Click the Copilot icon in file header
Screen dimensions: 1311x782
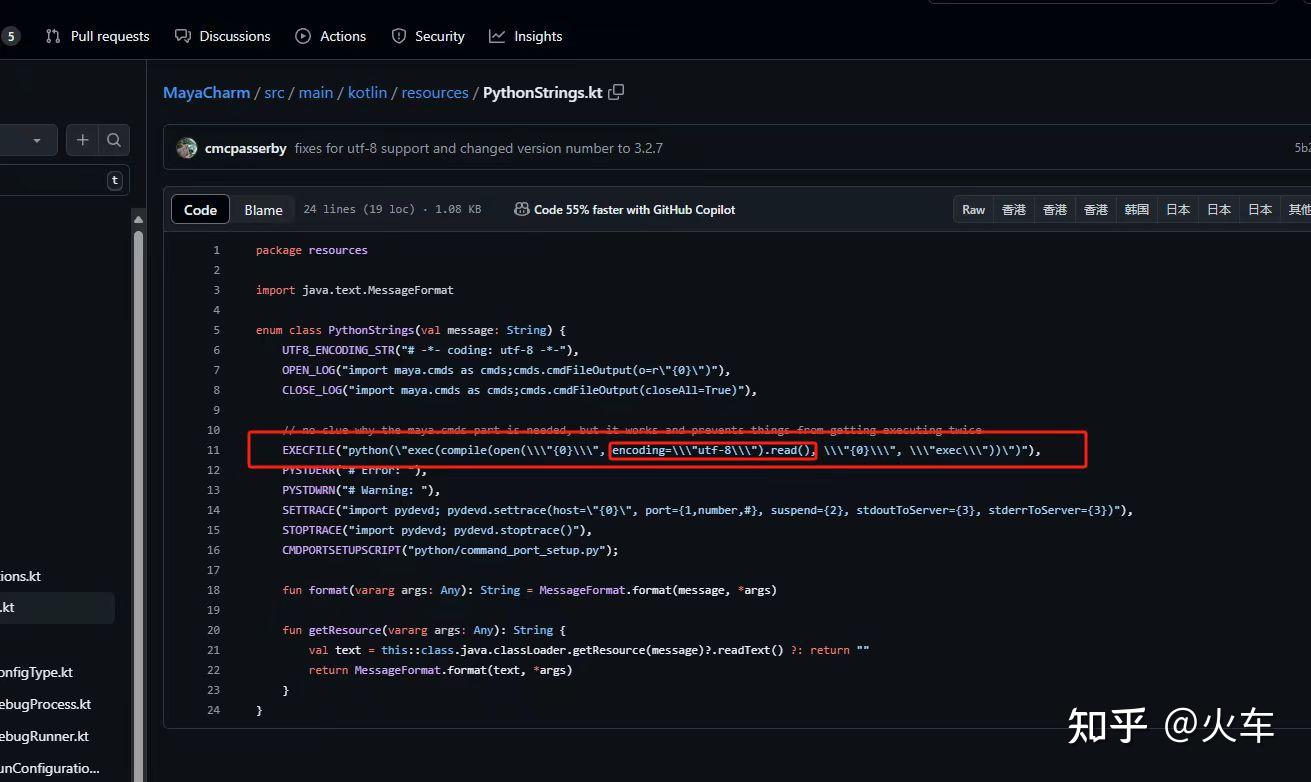(x=521, y=209)
